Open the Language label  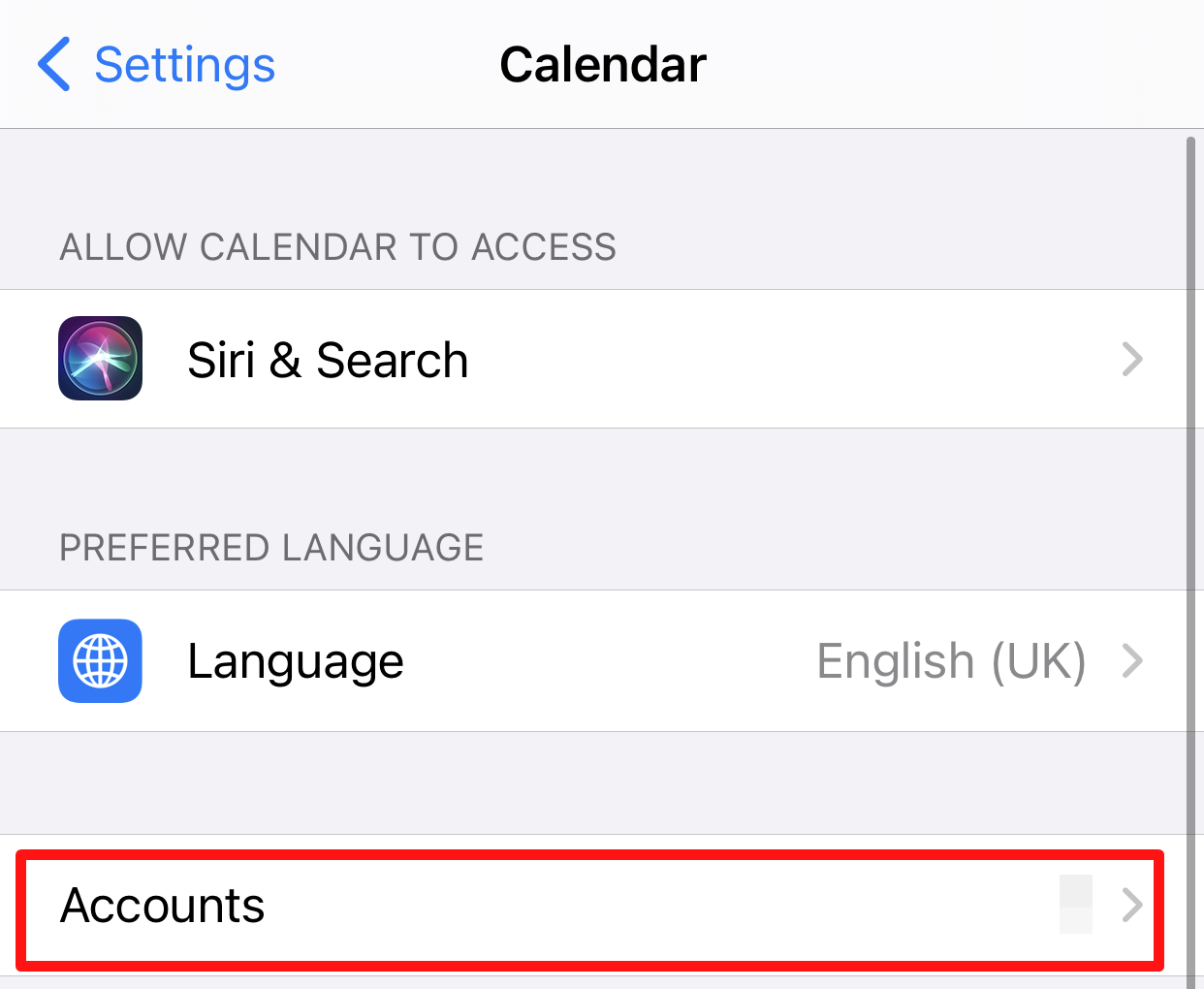[295, 662]
